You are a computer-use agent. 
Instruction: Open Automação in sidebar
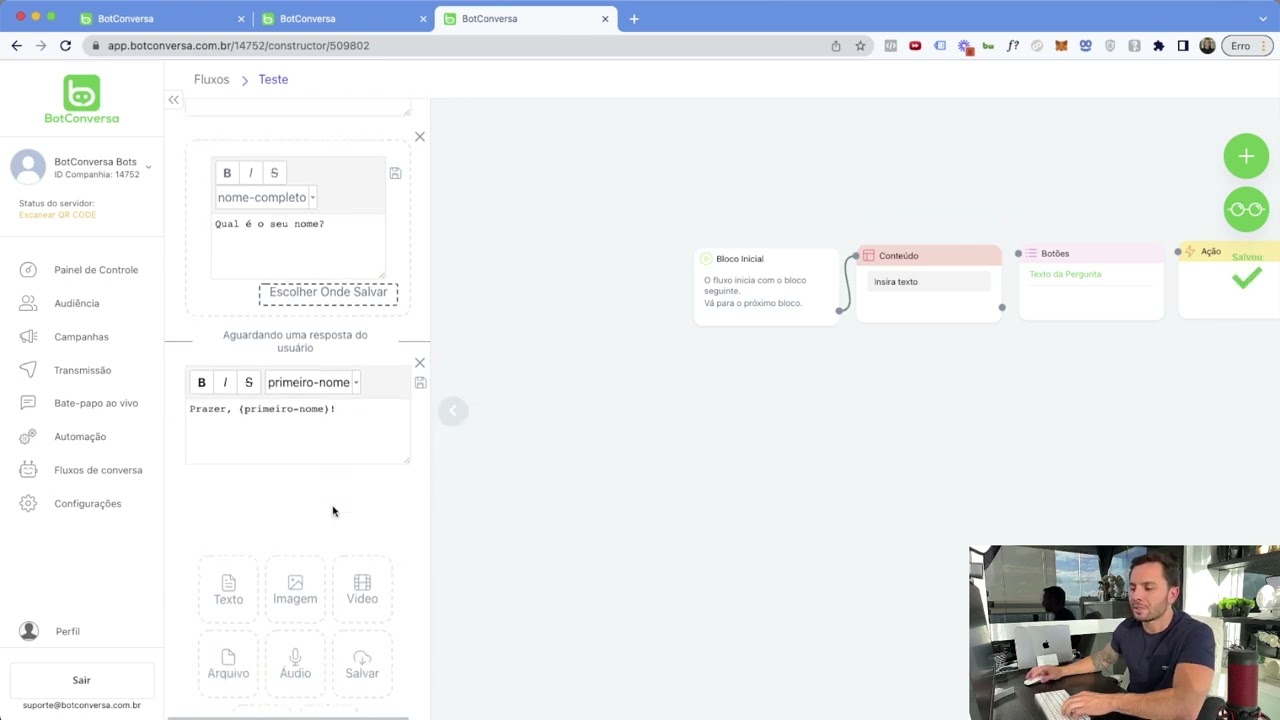(80, 437)
